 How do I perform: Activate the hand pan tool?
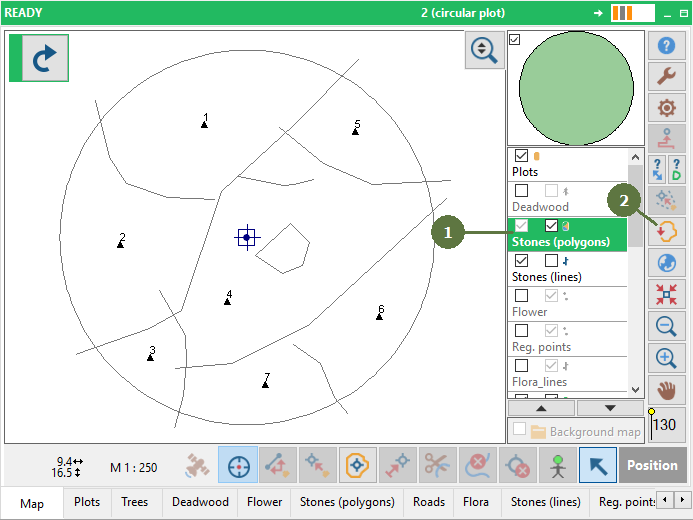pyautogui.click(x=666, y=391)
